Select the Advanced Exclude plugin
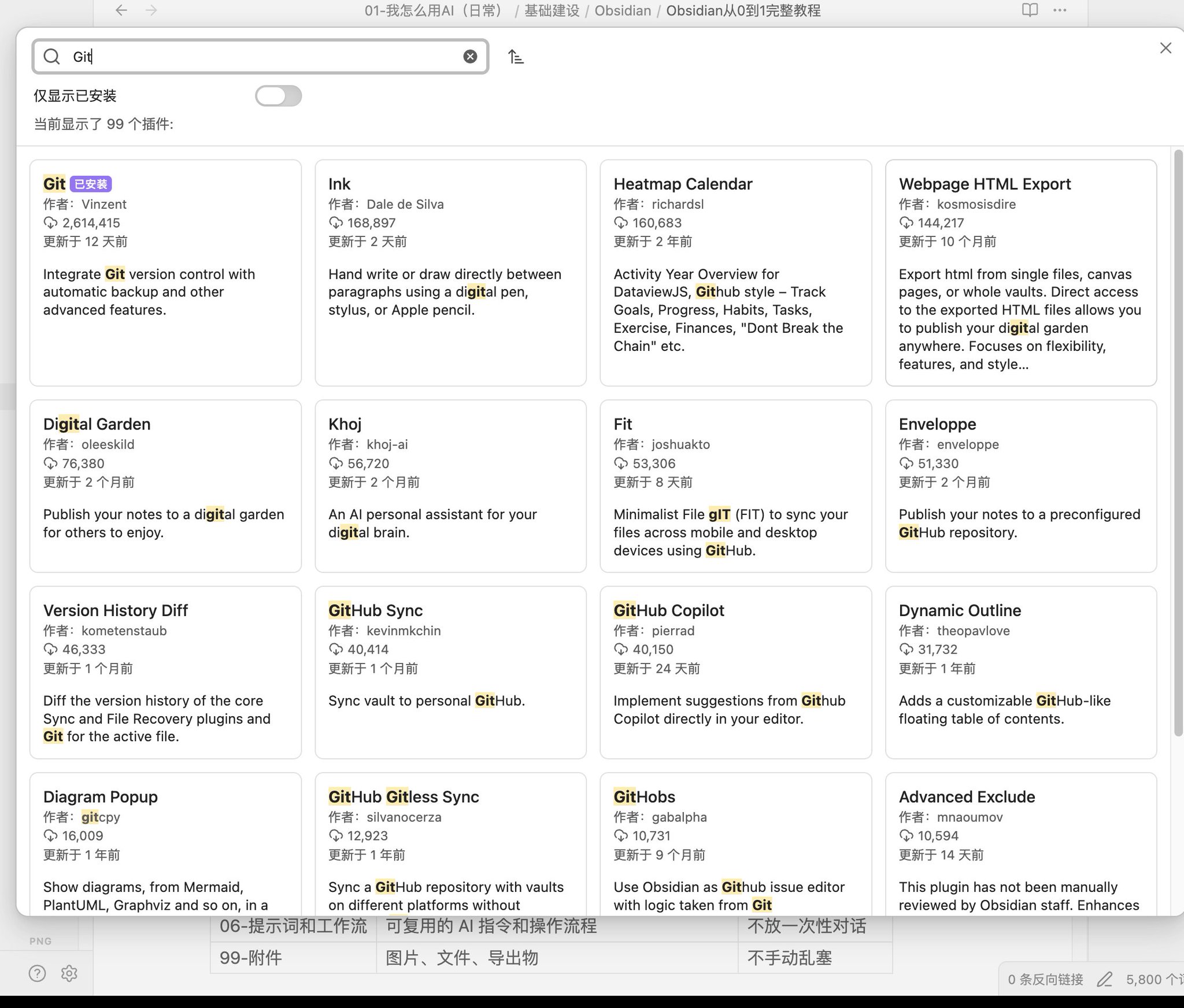The image size is (1184, 1008). click(1021, 844)
